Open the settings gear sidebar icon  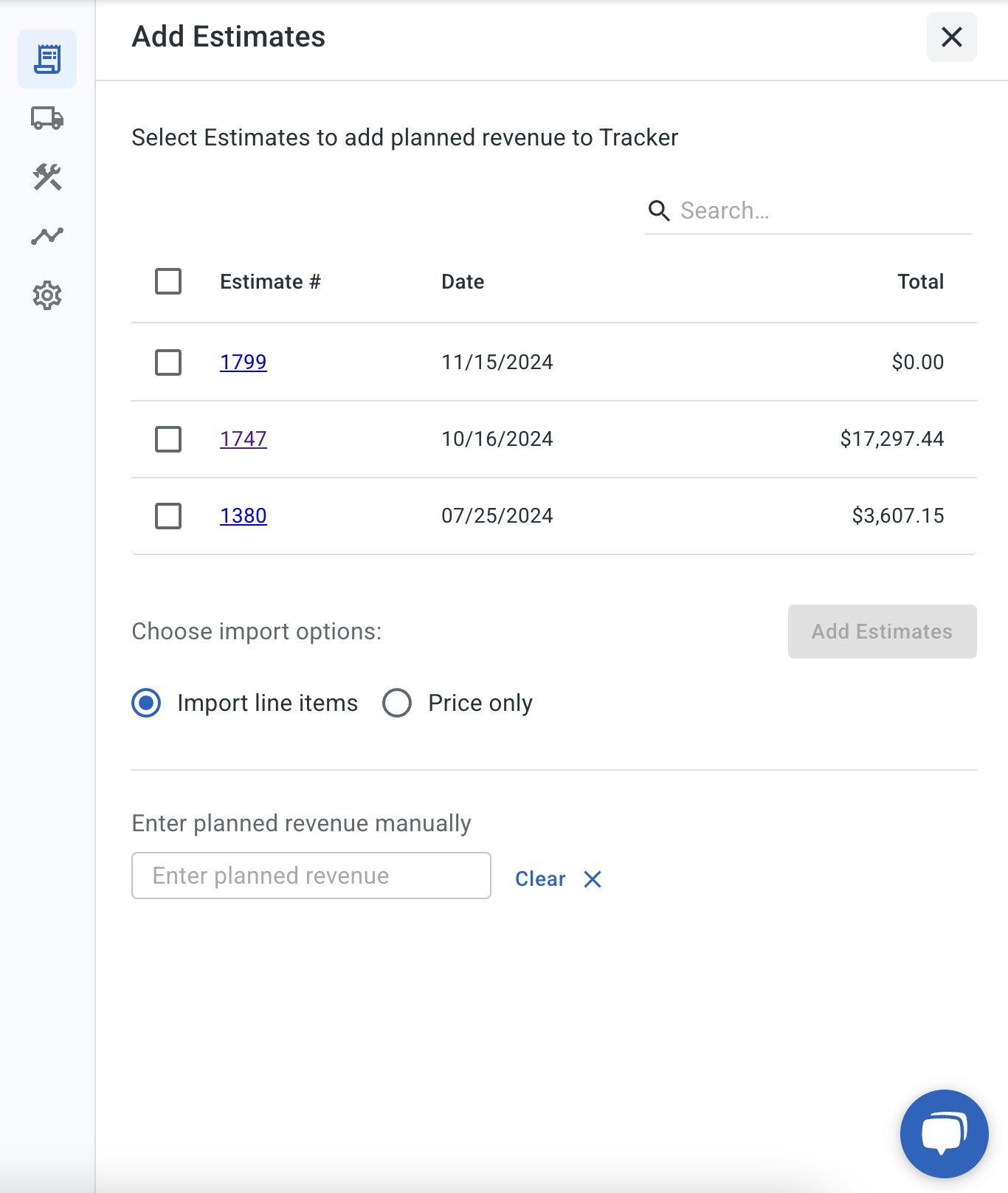47,295
